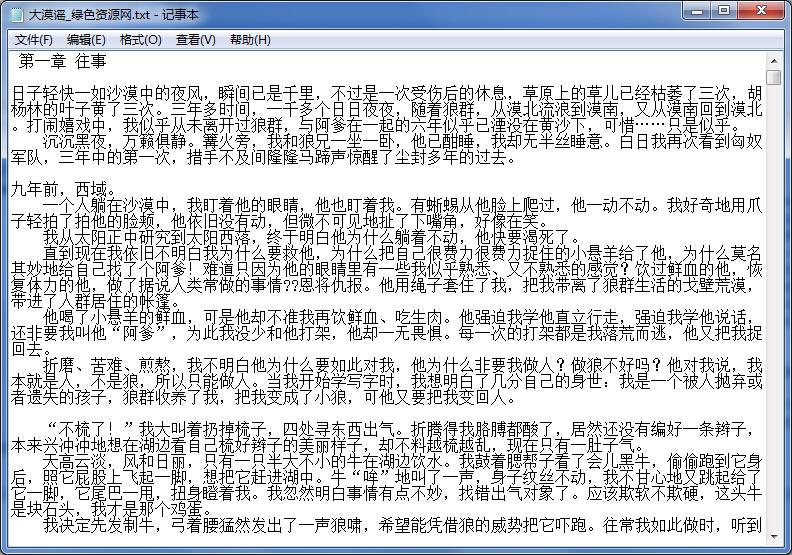The image size is (792, 555).
Task: Place the cursor in the paragraph starting 折磨、苦难、煎熬
Action: click(386, 381)
